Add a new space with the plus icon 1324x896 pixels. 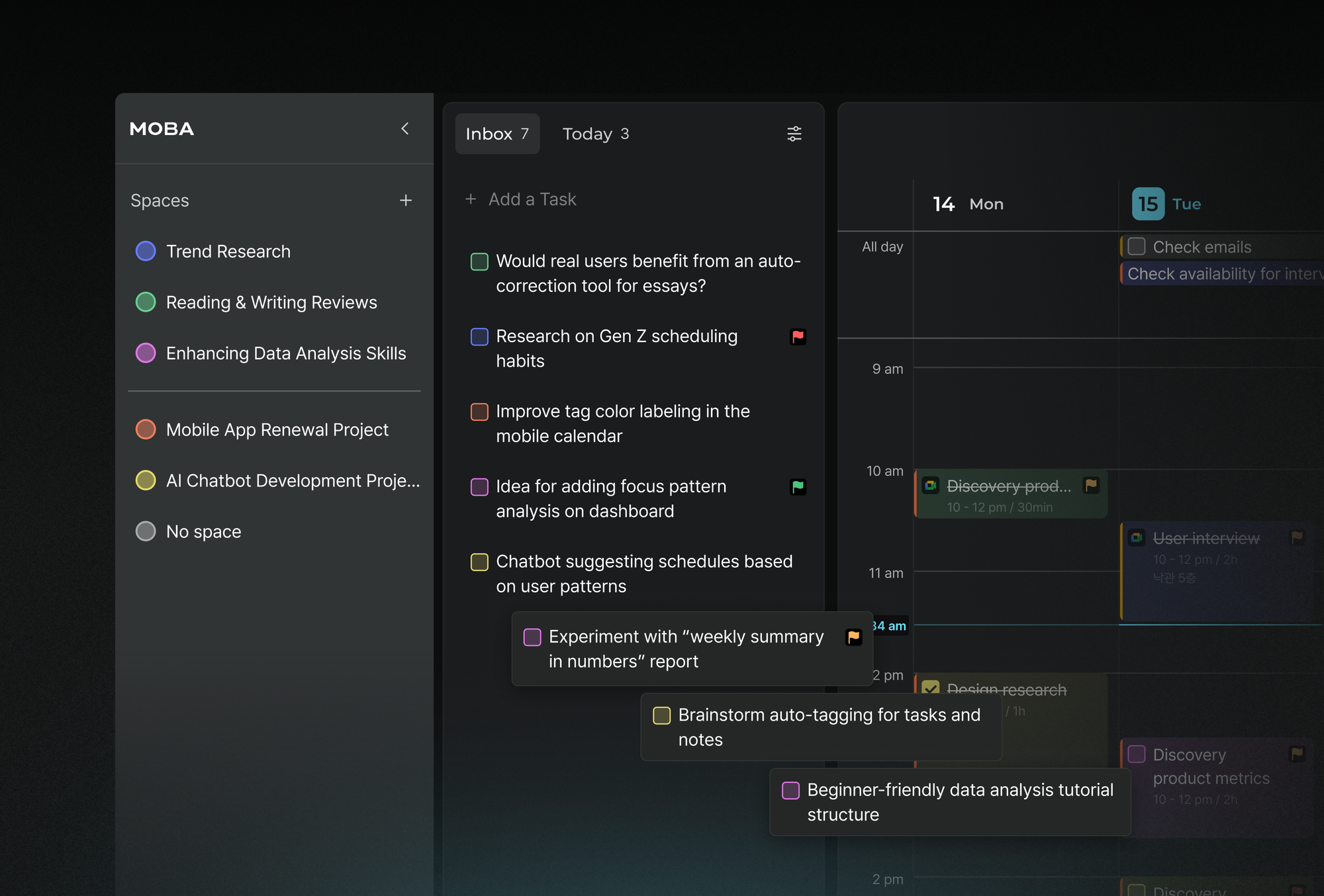(406, 200)
